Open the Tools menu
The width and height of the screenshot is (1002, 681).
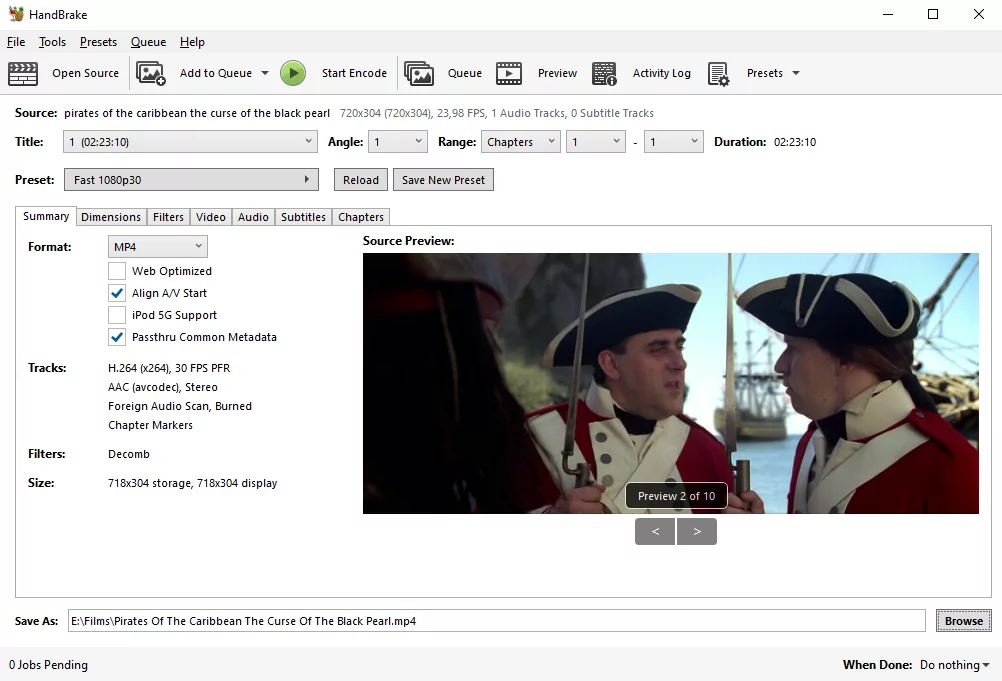(x=52, y=42)
